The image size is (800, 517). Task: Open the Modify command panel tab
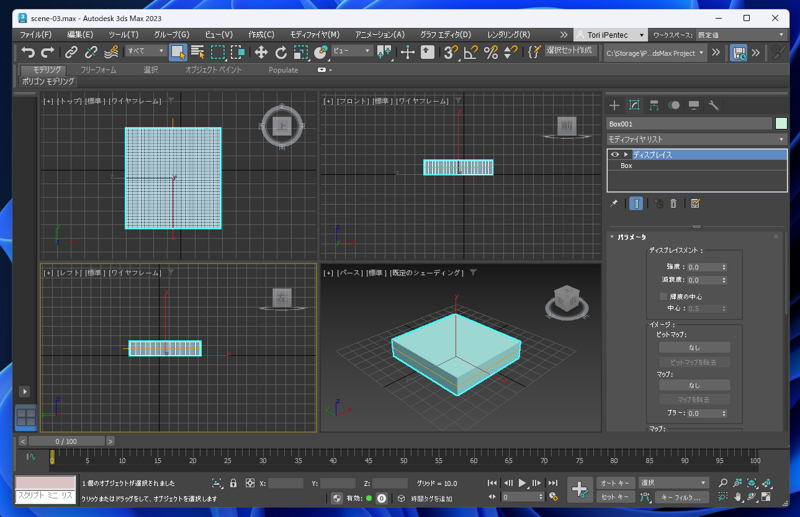coord(634,106)
